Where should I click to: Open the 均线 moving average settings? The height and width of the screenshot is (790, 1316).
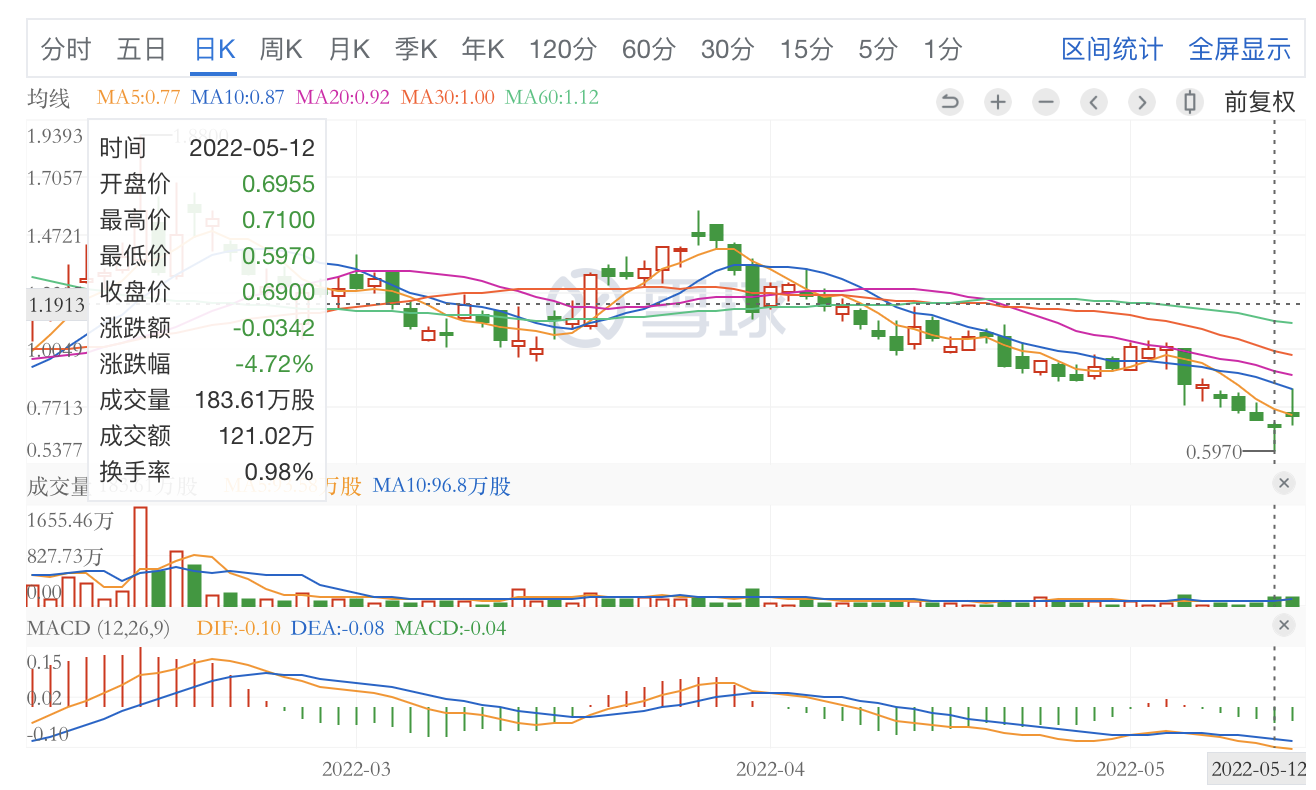(48, 98)
